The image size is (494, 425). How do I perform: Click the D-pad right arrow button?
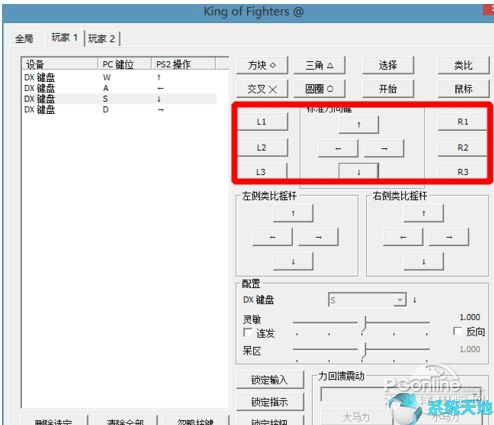384,148
